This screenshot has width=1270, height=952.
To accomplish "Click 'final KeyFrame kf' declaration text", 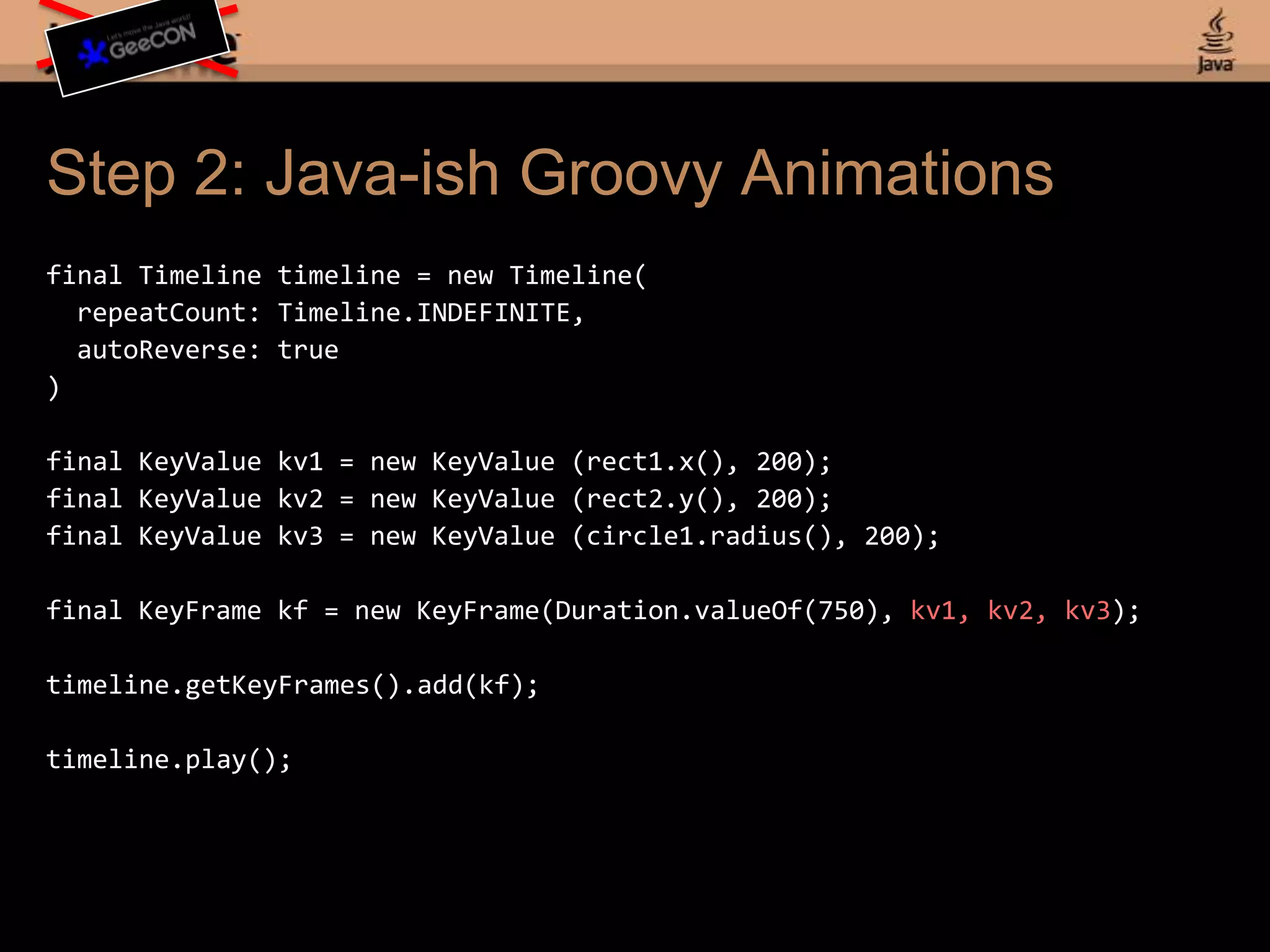I will 177,611.
